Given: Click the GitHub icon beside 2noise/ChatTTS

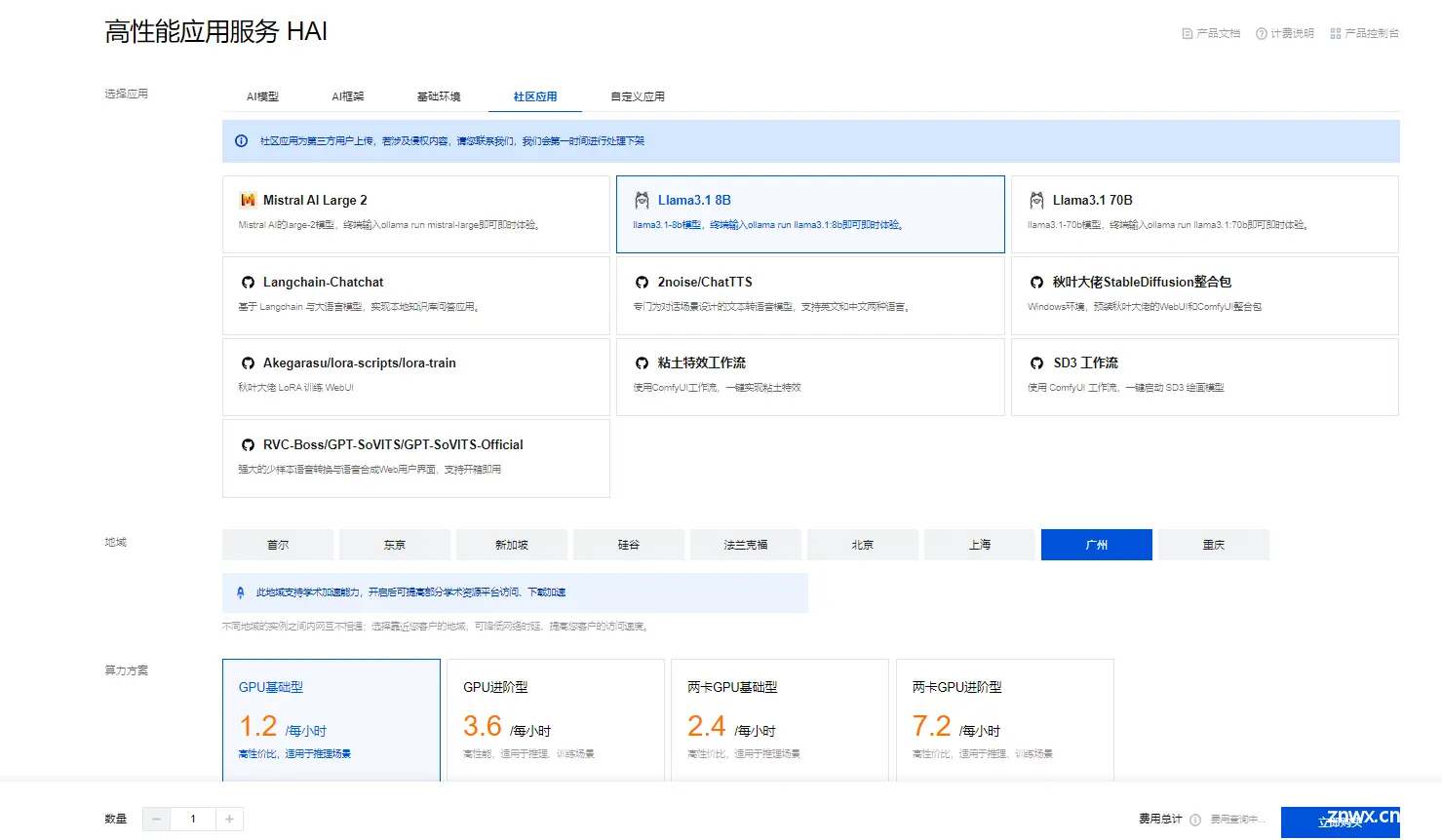Looking at the screenshot, I should [642, 282].
